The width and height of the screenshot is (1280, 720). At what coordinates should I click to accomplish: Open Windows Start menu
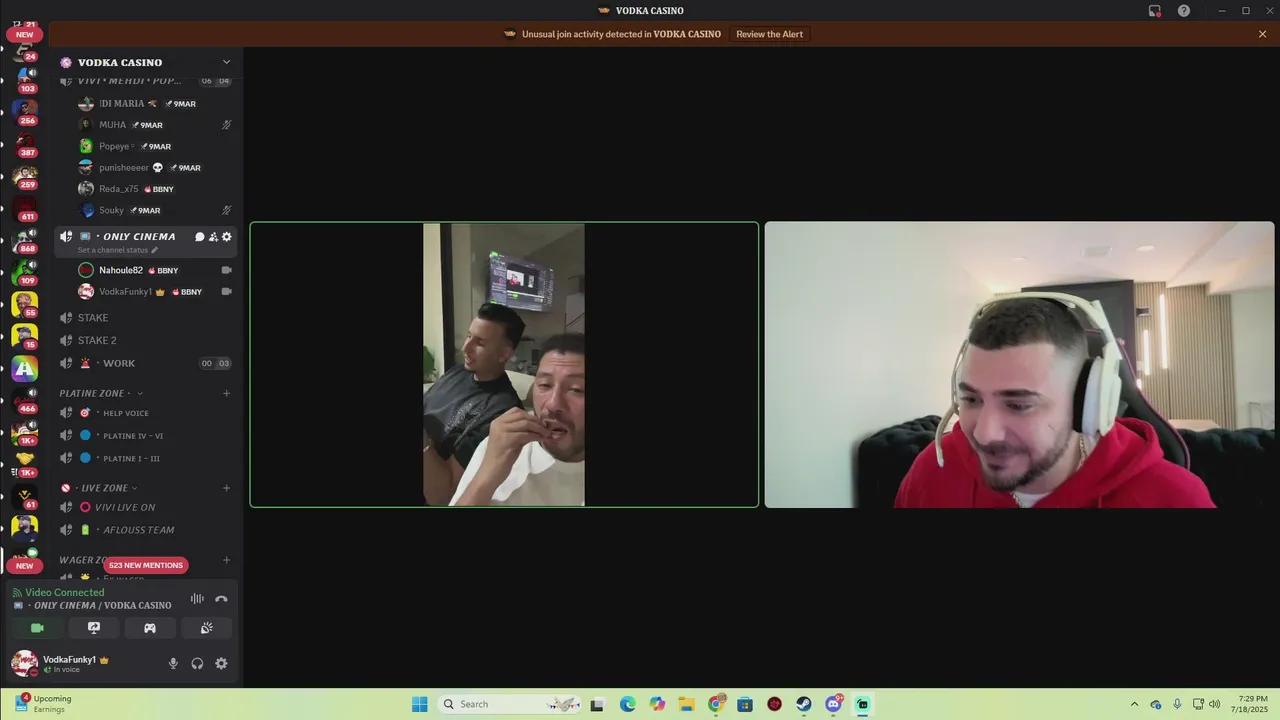click(x=420, y=704)
